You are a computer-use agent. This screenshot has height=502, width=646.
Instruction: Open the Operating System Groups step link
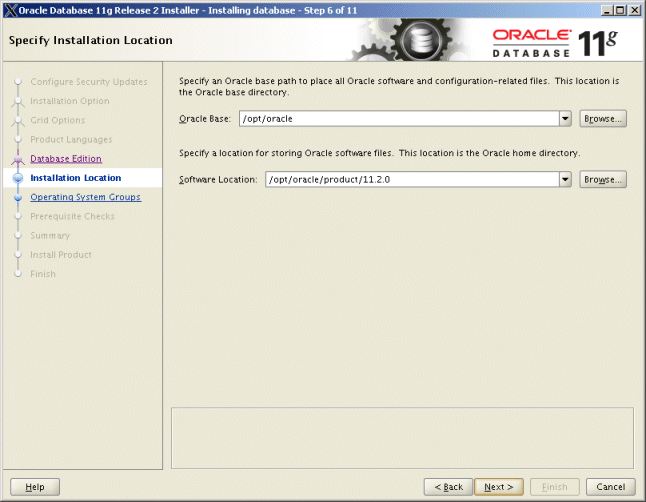tap(85, 197)
